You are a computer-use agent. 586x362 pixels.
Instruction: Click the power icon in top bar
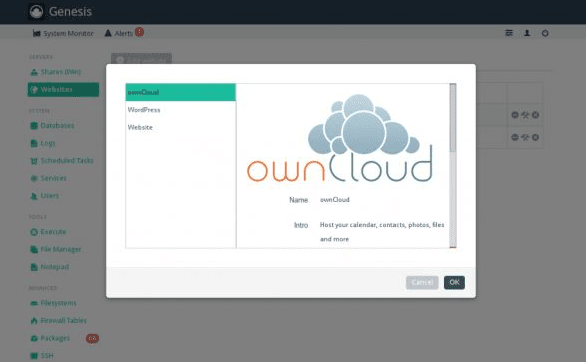click(545, 33)
